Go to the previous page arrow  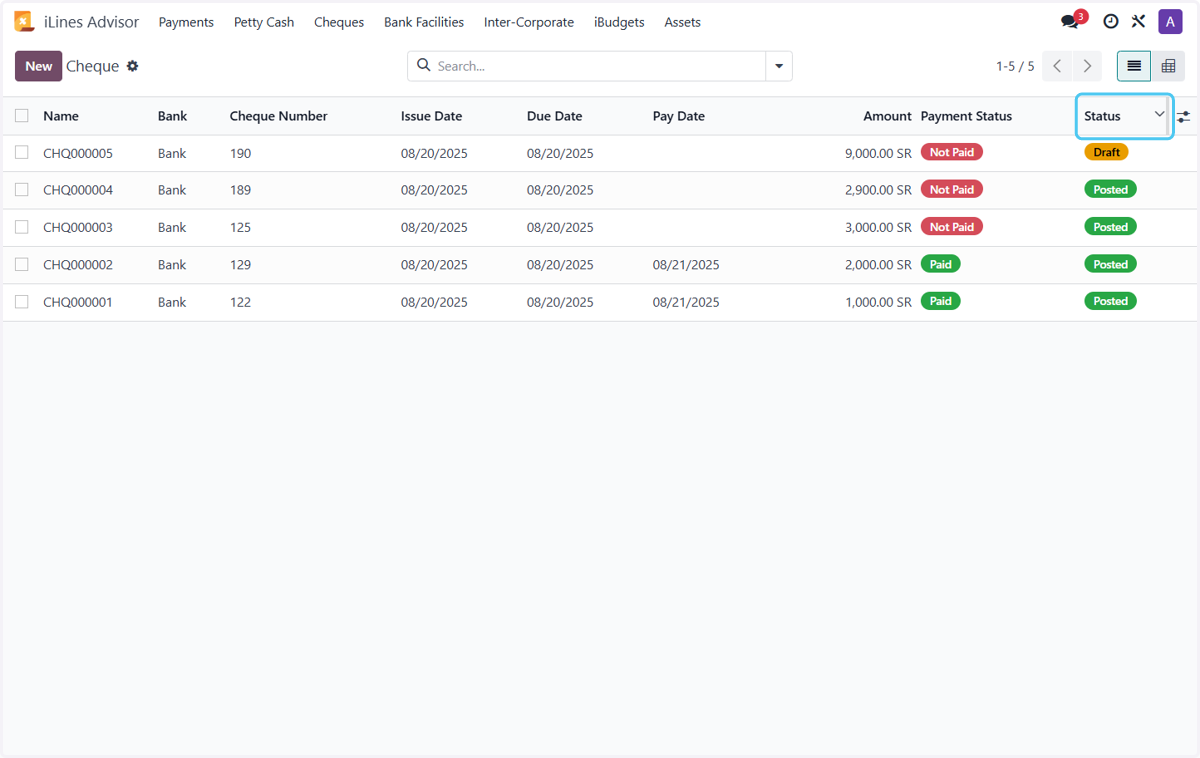point(1057,66)
